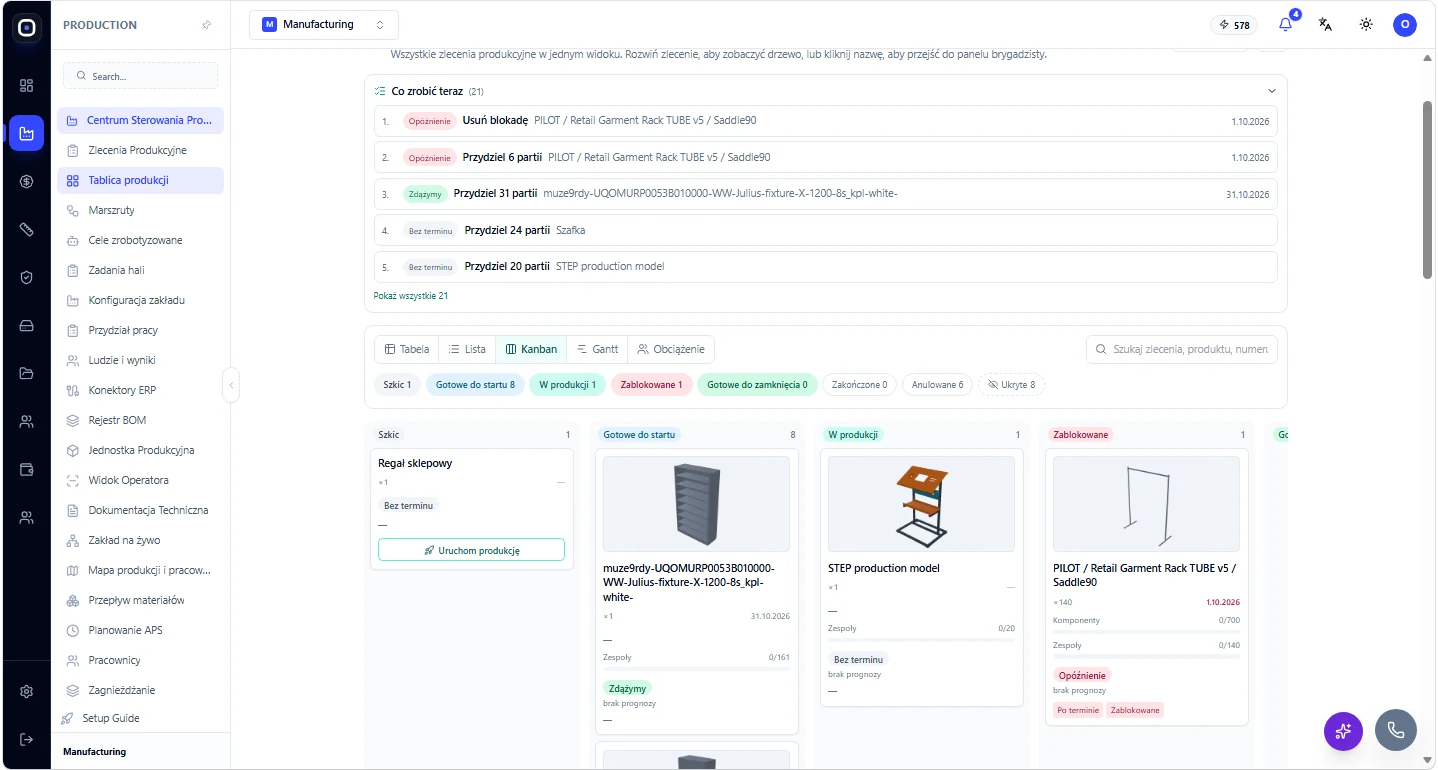This screenshot has width=1438, height=770.
Task: Open settings gear in left rail
Action: [x=27, y=691]
